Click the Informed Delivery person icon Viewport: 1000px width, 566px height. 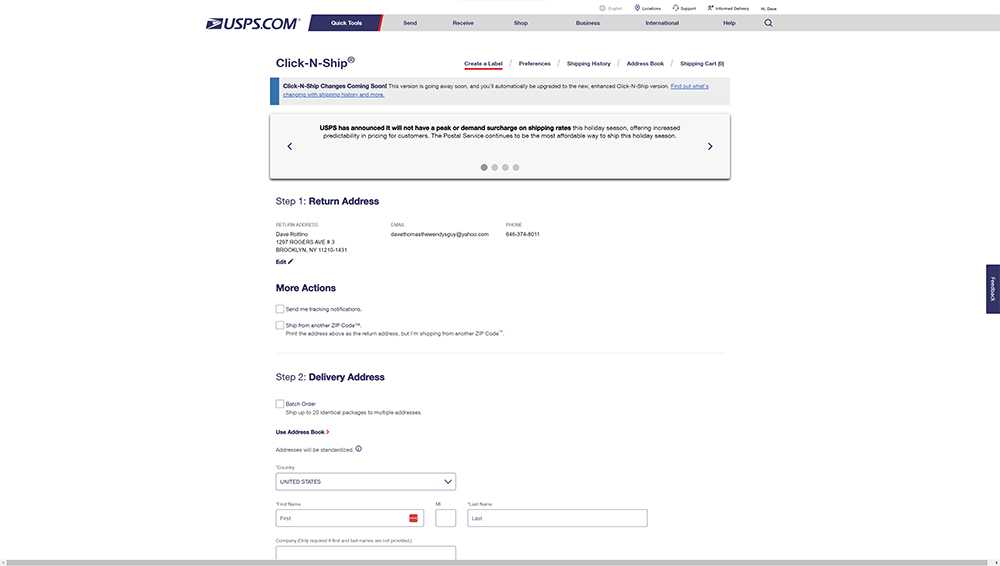[710, 8]
